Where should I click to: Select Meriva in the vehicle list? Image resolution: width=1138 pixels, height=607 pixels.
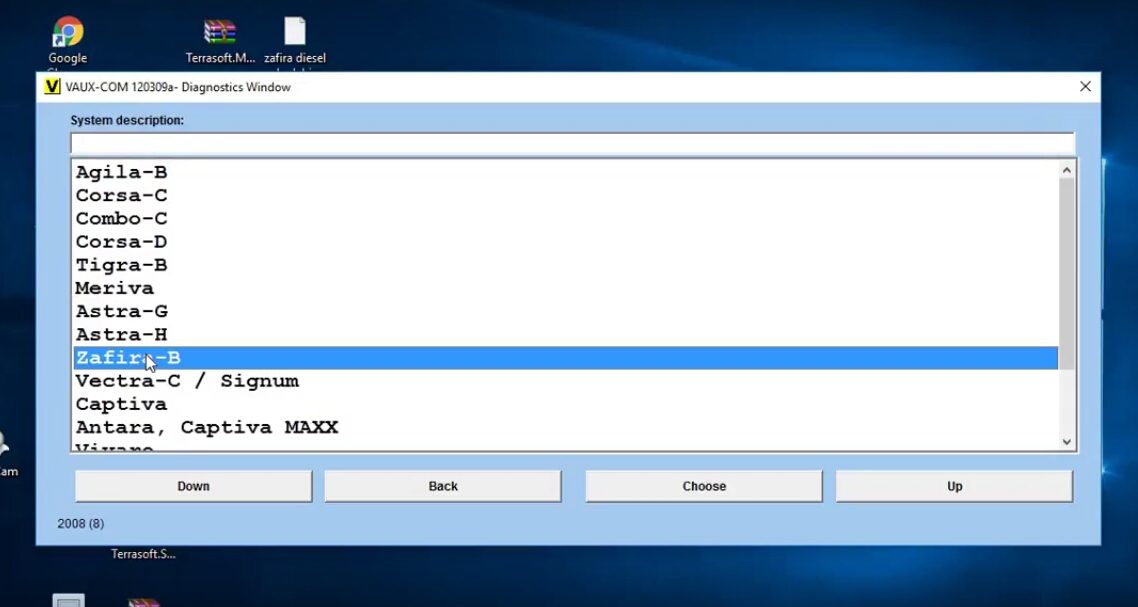point(565,288)
